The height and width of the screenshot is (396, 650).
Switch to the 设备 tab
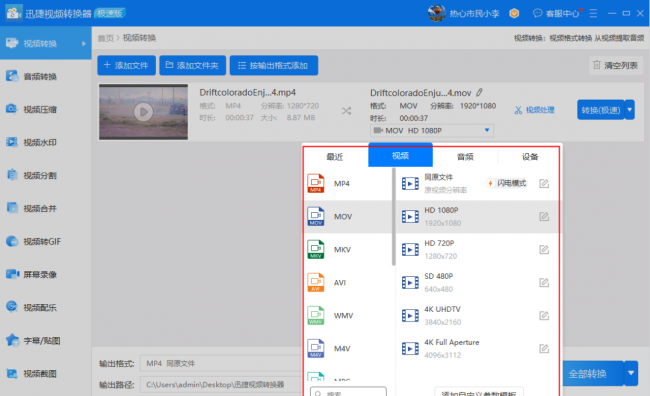pos(530,156)
